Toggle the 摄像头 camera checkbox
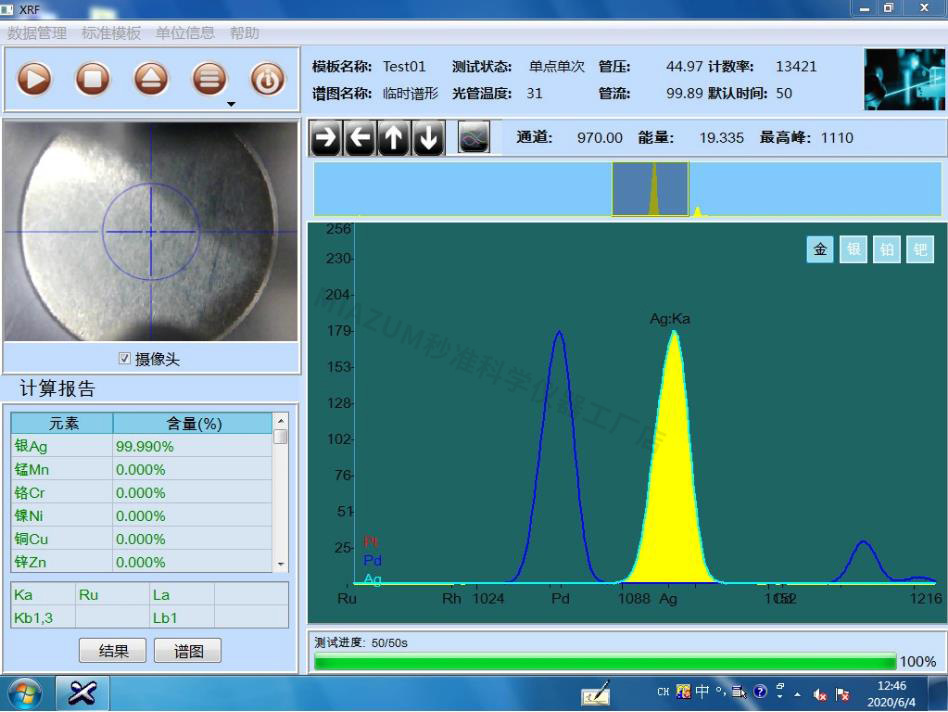The image size is (948, 712). pyautogui.click(x=125, y=359)
